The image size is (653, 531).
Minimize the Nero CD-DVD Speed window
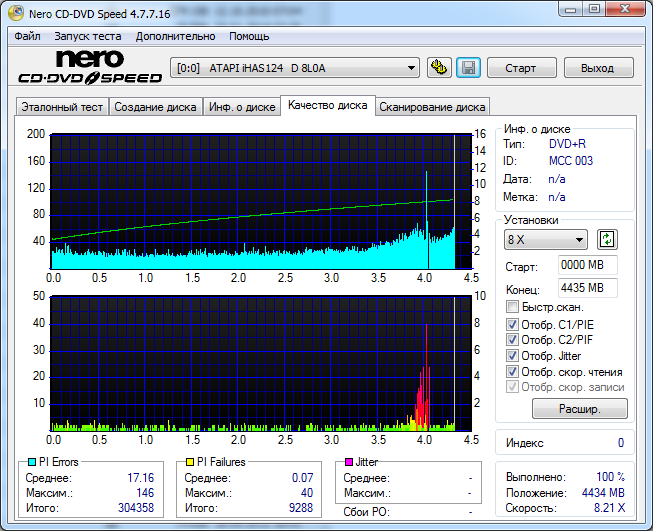coord(563,9)
